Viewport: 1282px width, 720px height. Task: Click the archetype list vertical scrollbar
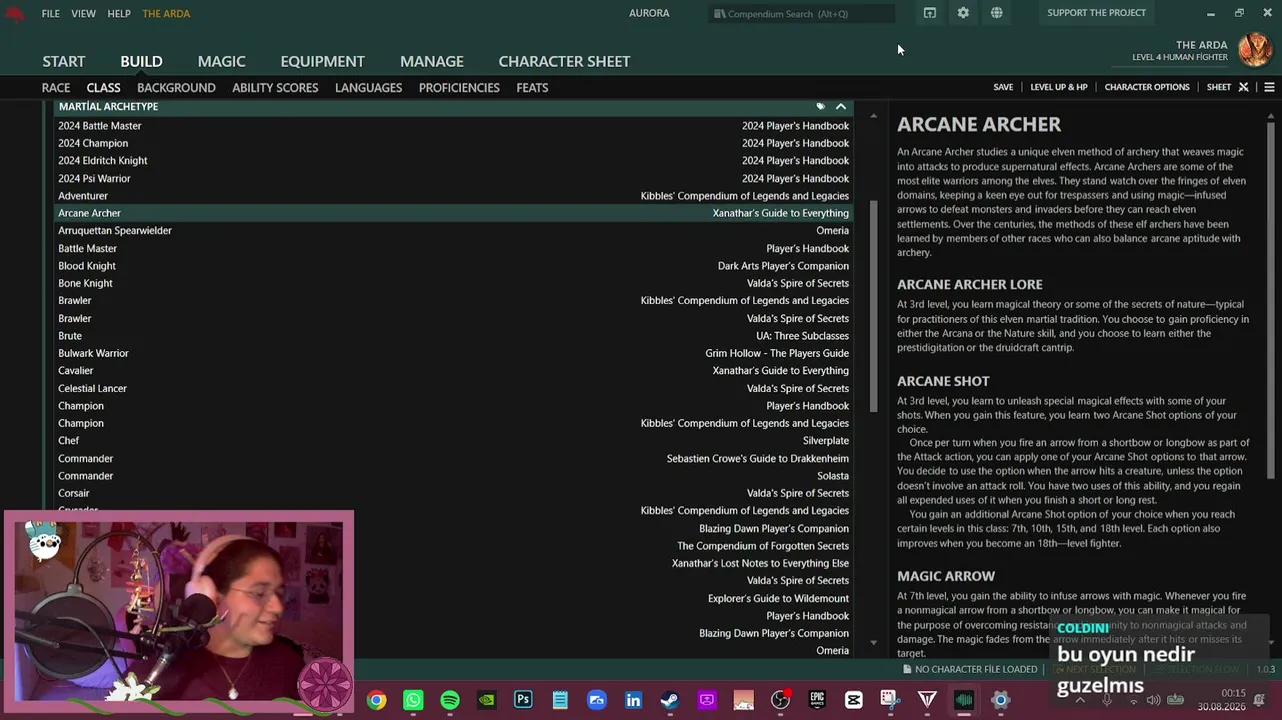(x=874, y=305)
